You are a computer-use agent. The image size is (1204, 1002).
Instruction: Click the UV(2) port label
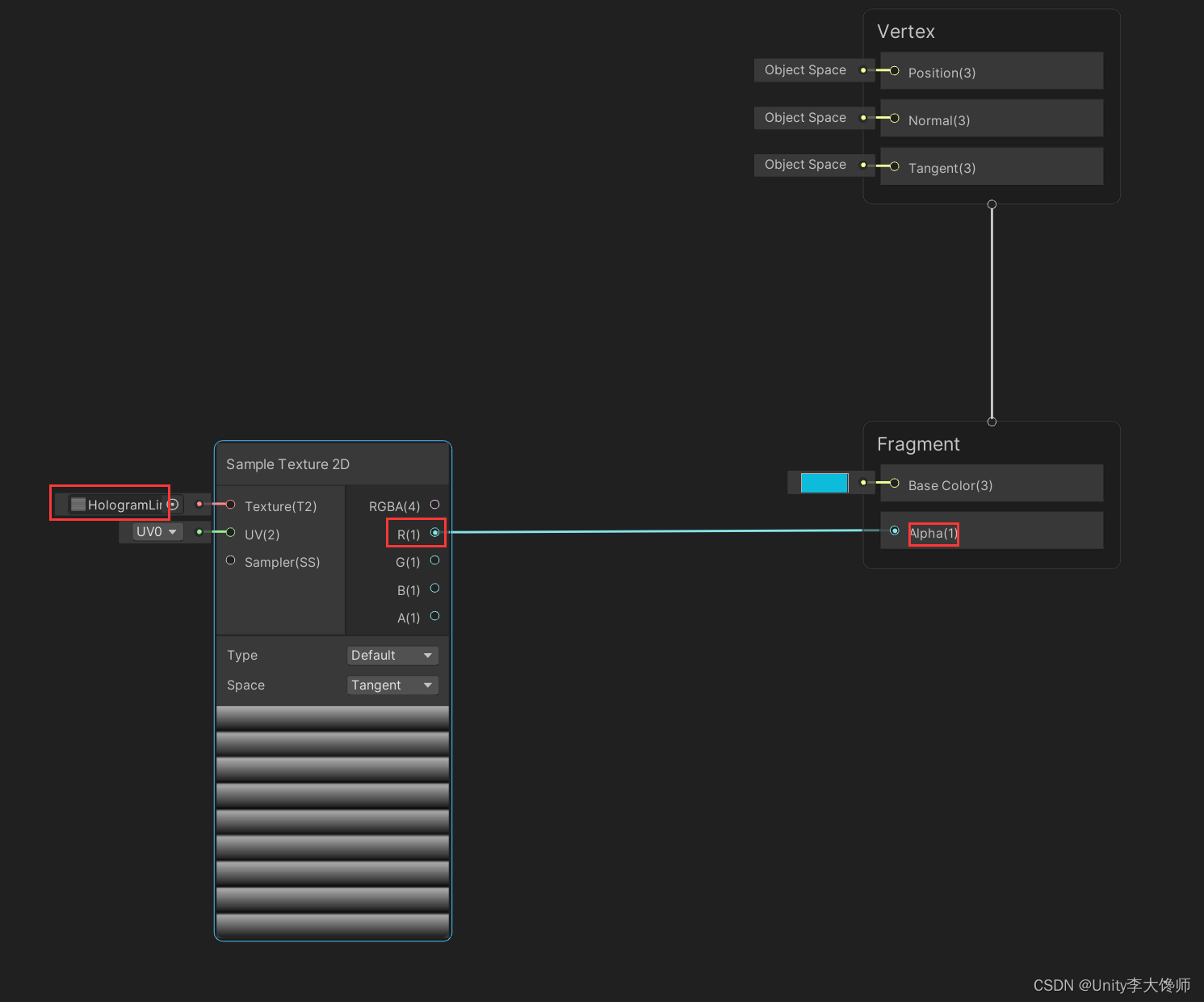coord(262,535)
